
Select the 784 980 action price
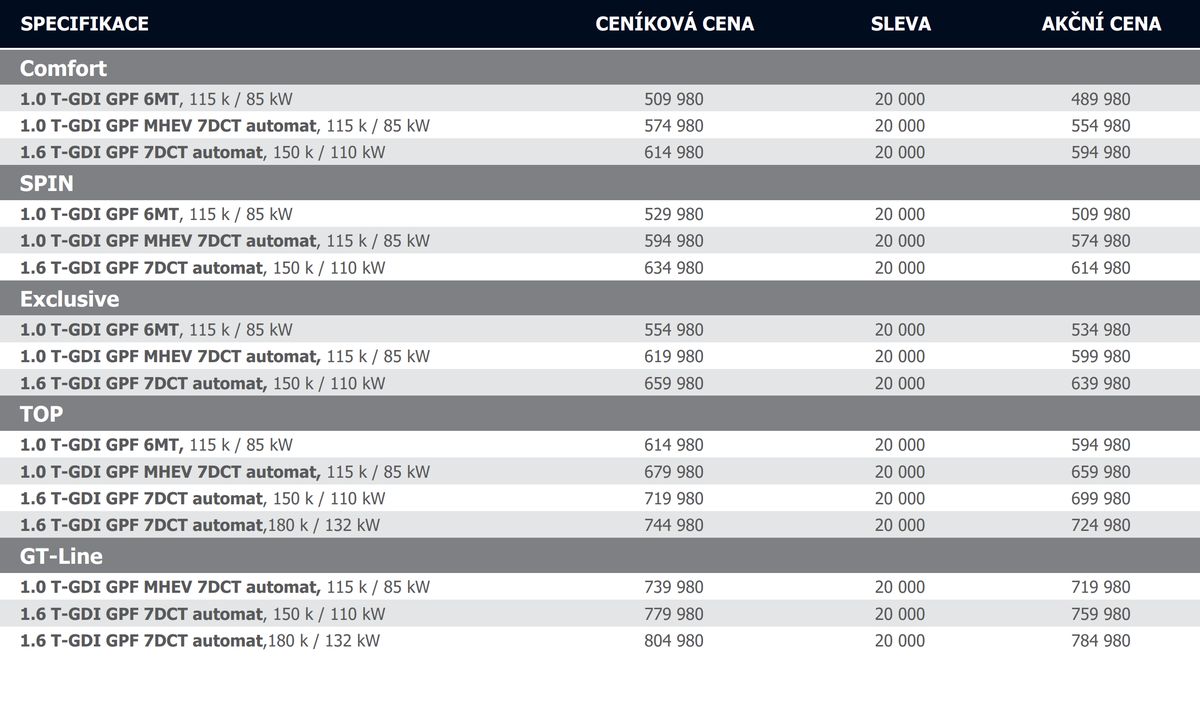tap(1101, 641)
